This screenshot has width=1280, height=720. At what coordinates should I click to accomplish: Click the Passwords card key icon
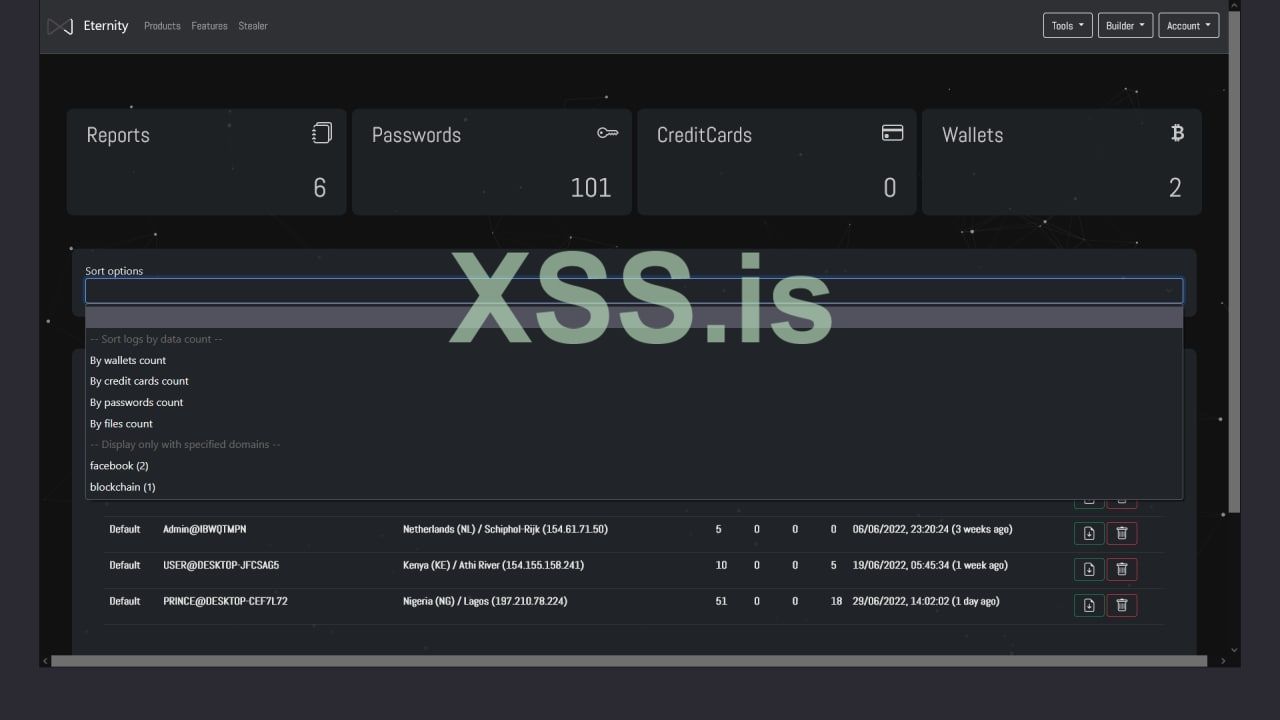607,132
